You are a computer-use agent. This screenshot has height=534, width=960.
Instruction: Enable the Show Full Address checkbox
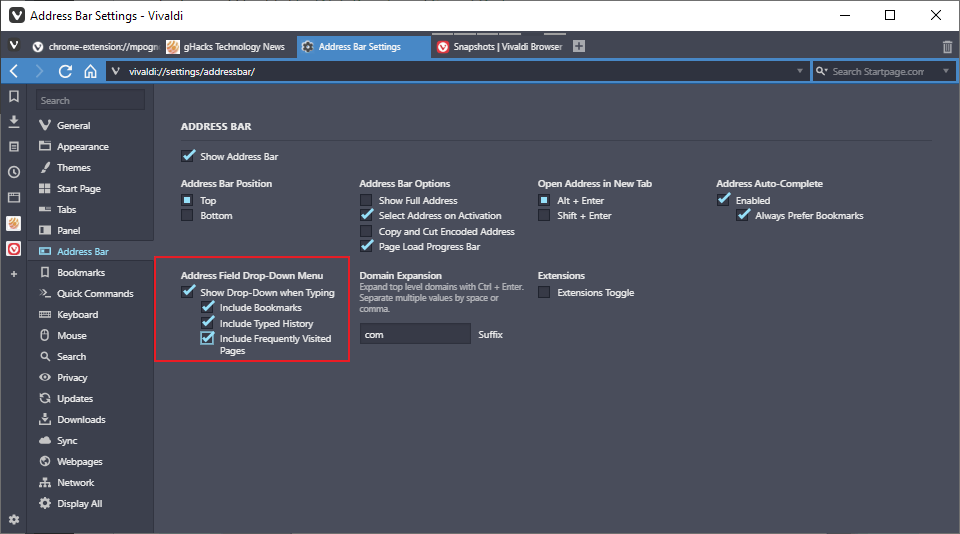click(x=367, y=201)
